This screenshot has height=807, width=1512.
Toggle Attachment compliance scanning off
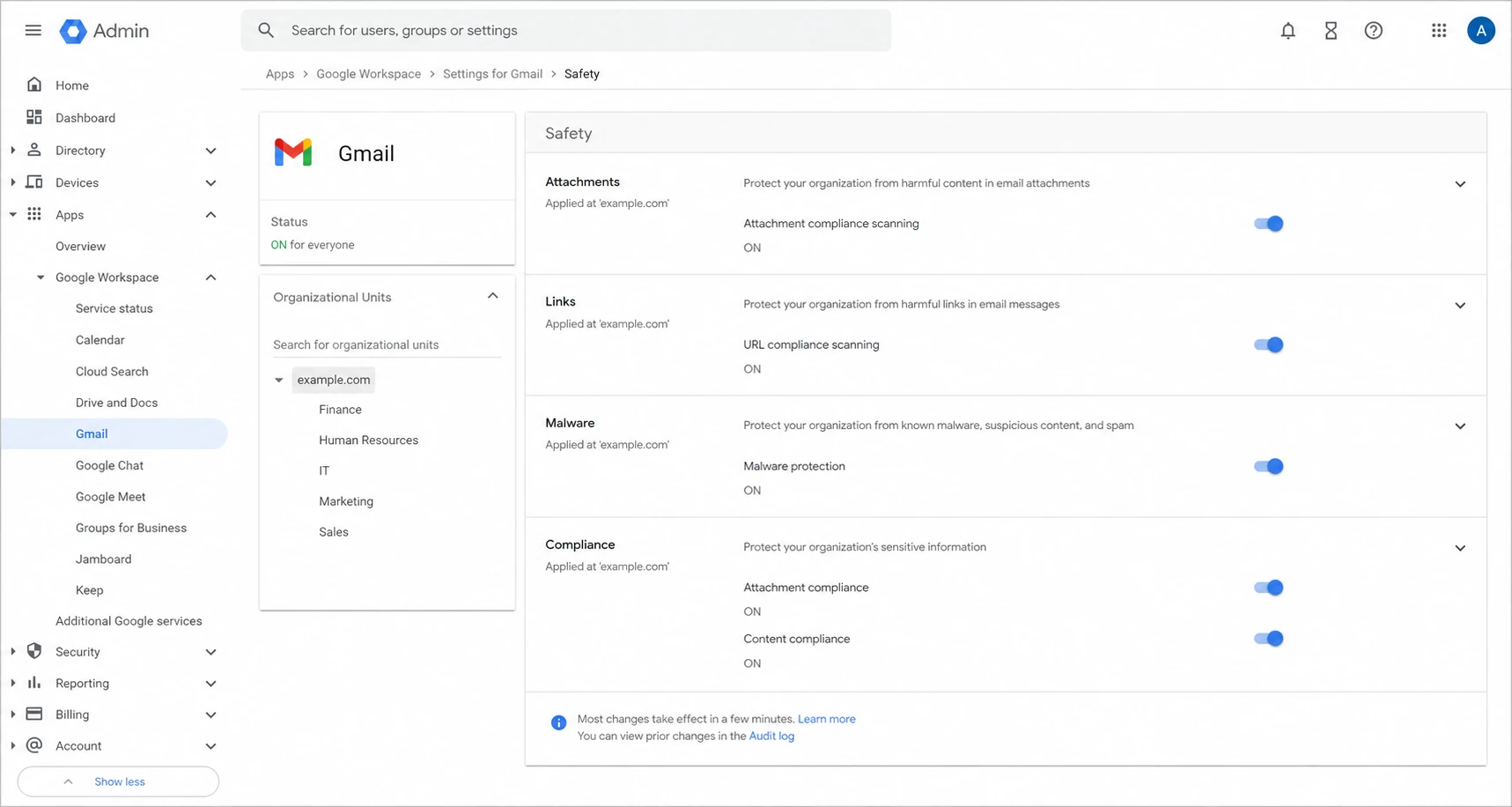click(1269, 224)
